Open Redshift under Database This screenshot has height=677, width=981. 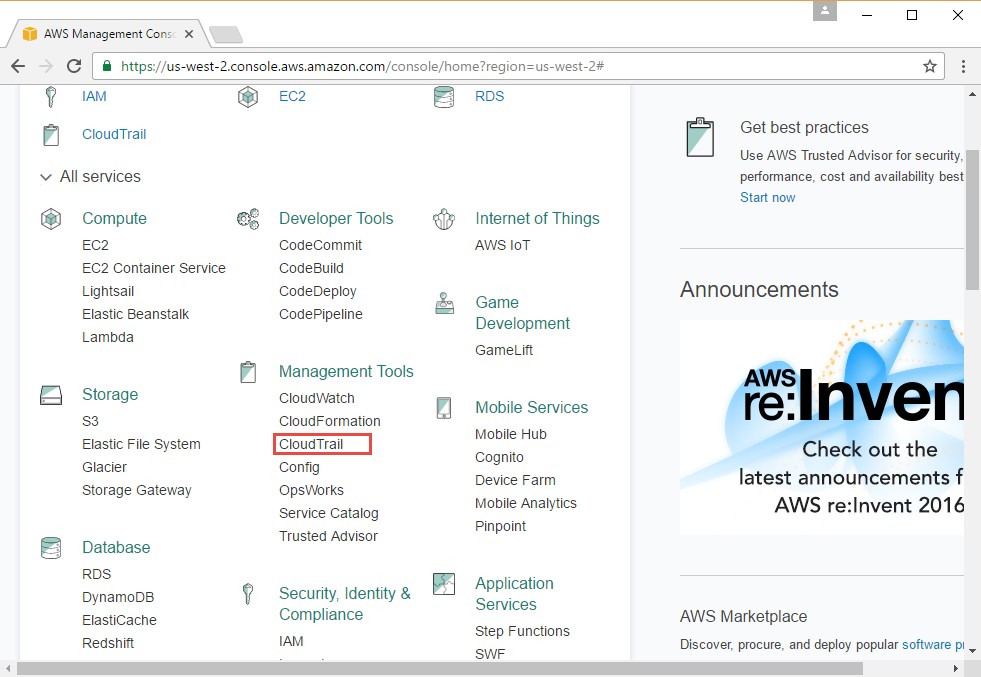pyautogui.click(x=108, y=643)
